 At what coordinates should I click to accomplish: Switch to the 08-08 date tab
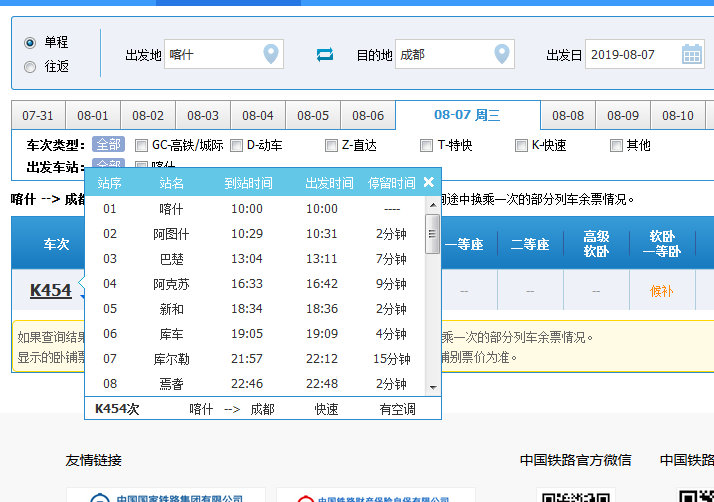point(568,116)
